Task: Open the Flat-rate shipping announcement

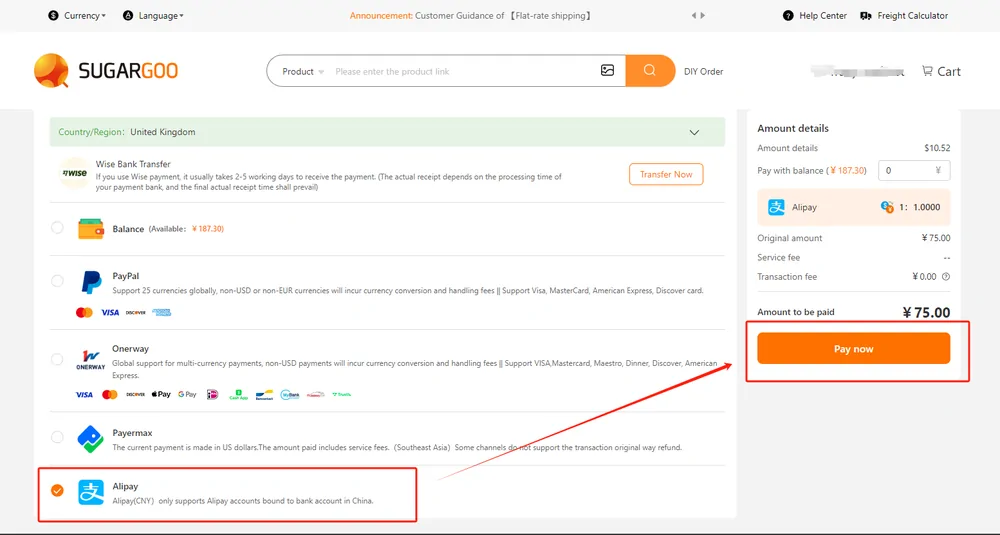Action: 471,15
